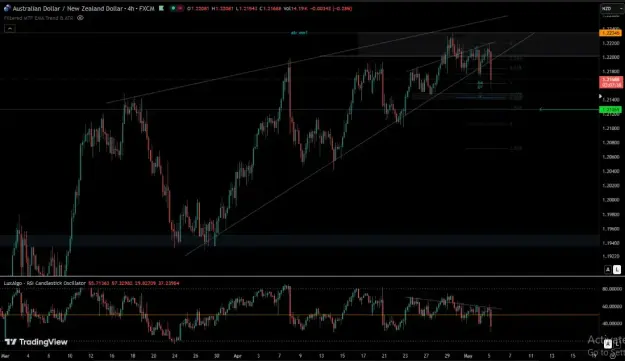Click the 60.00000 RSI axis label
The image size is (625, 361).
pos(611,306)
